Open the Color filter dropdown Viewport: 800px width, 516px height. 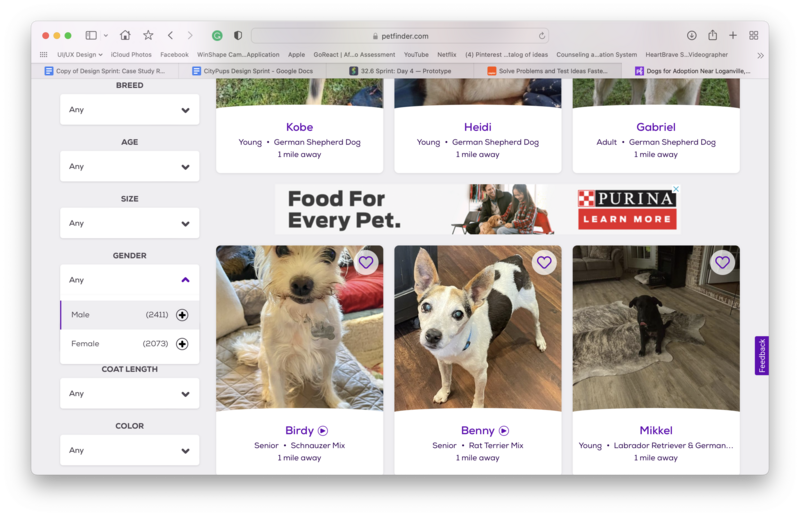click(x=130, y=450)
